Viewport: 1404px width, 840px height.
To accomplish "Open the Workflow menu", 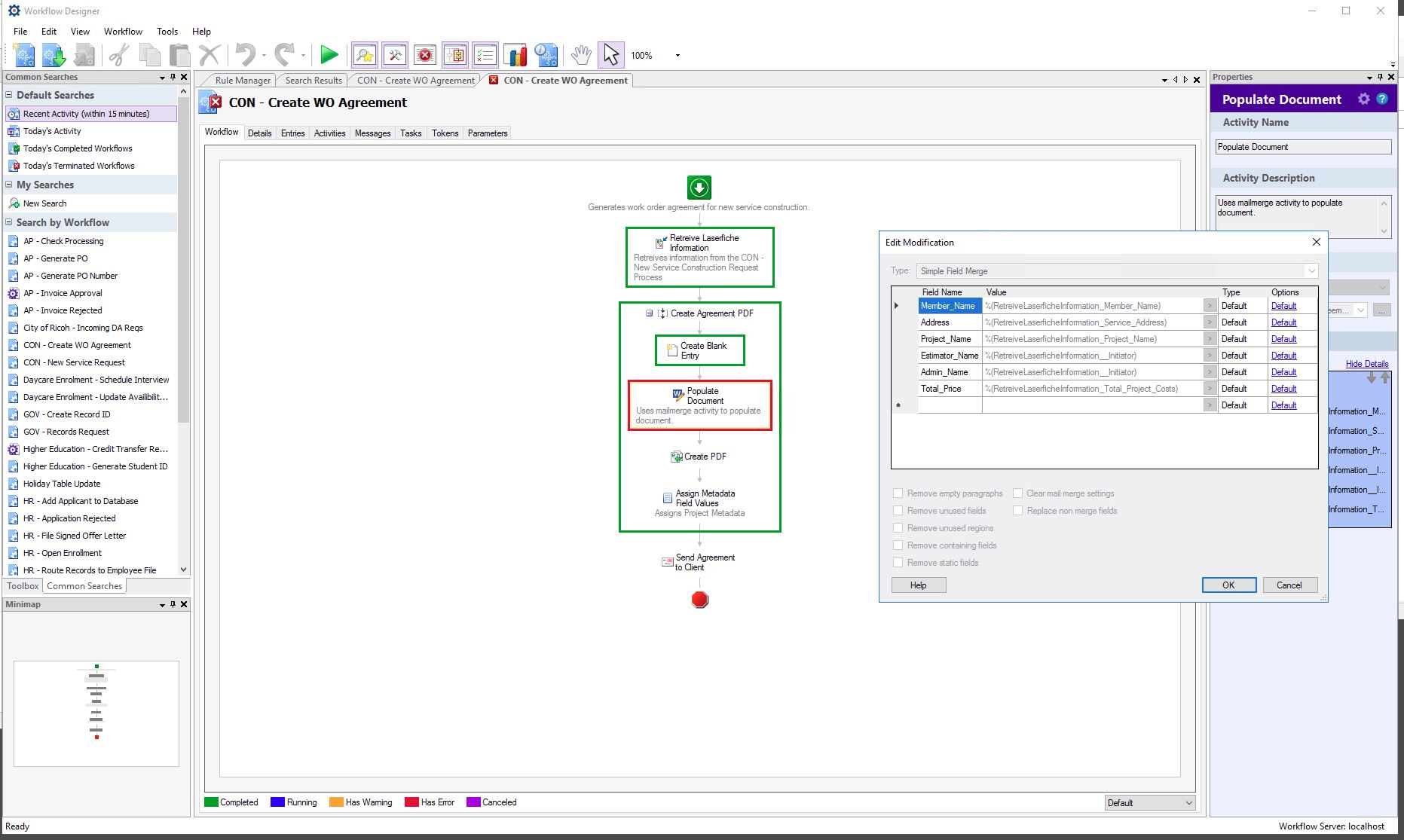I will (123, 32).
